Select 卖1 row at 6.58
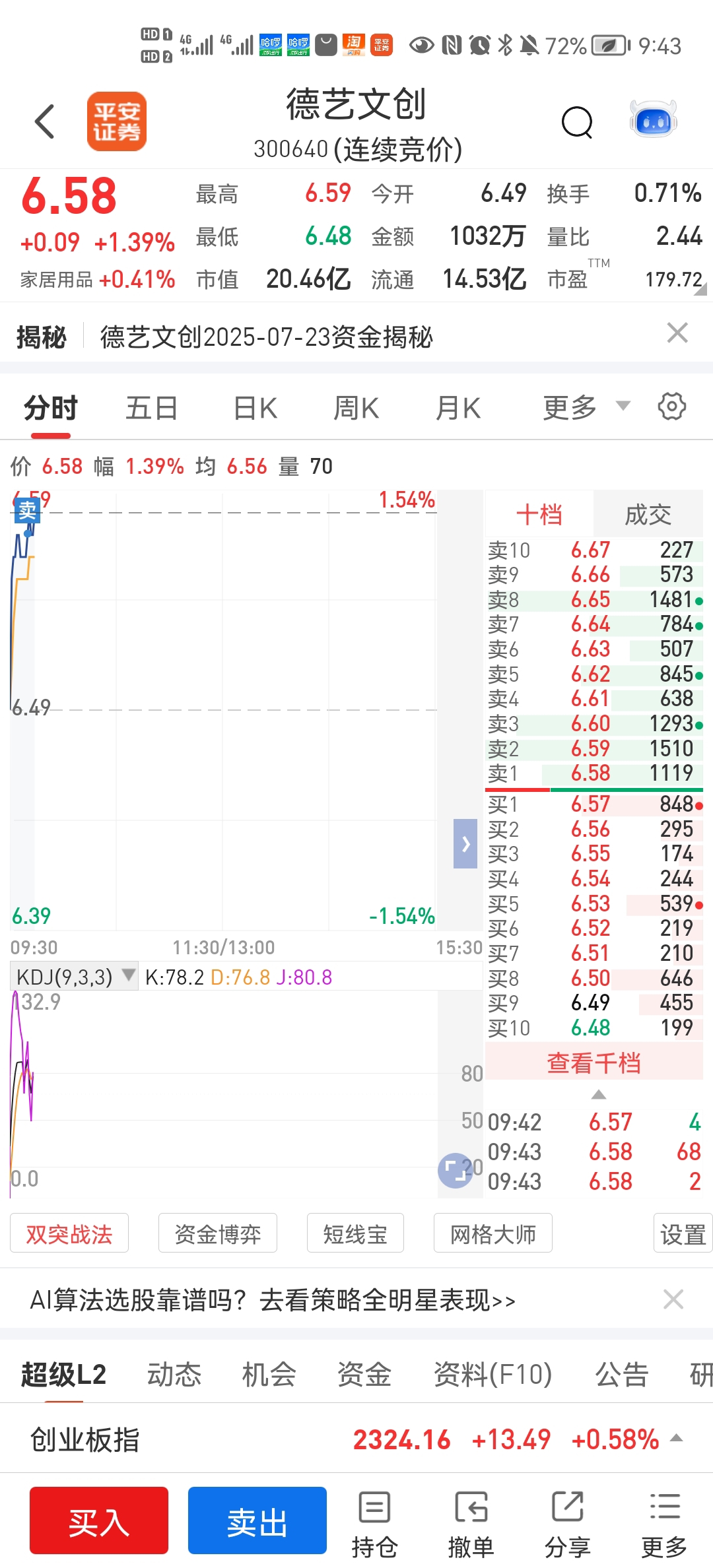The width and height of the screenshot is (713, 1568). coord(594,773)
